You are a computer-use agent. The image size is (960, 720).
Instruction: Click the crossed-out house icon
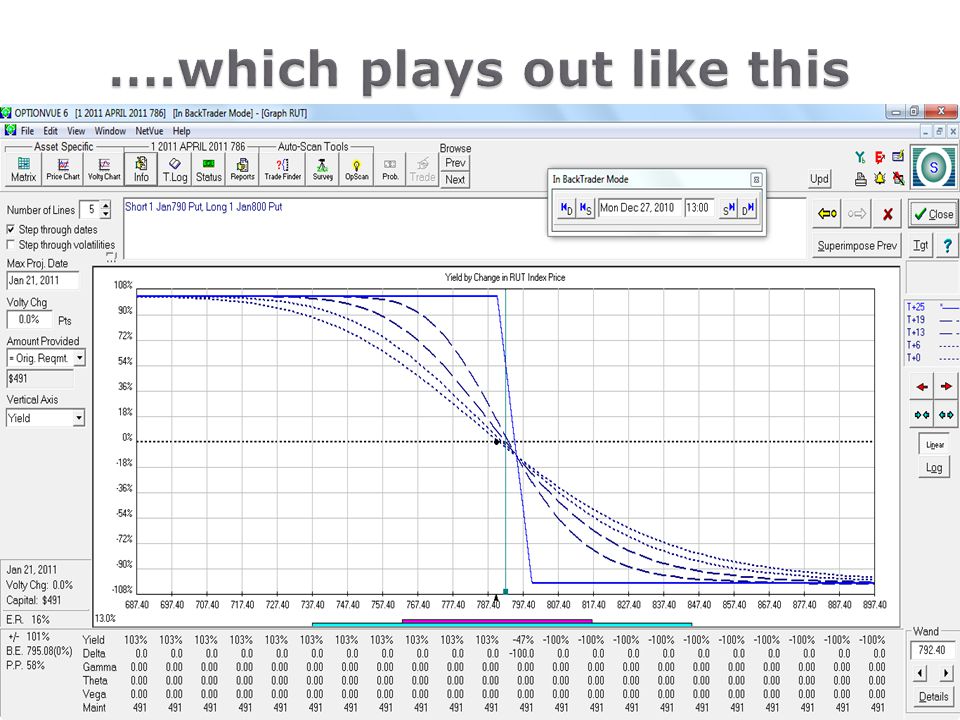pyautogui.click(x=898, y=179)
